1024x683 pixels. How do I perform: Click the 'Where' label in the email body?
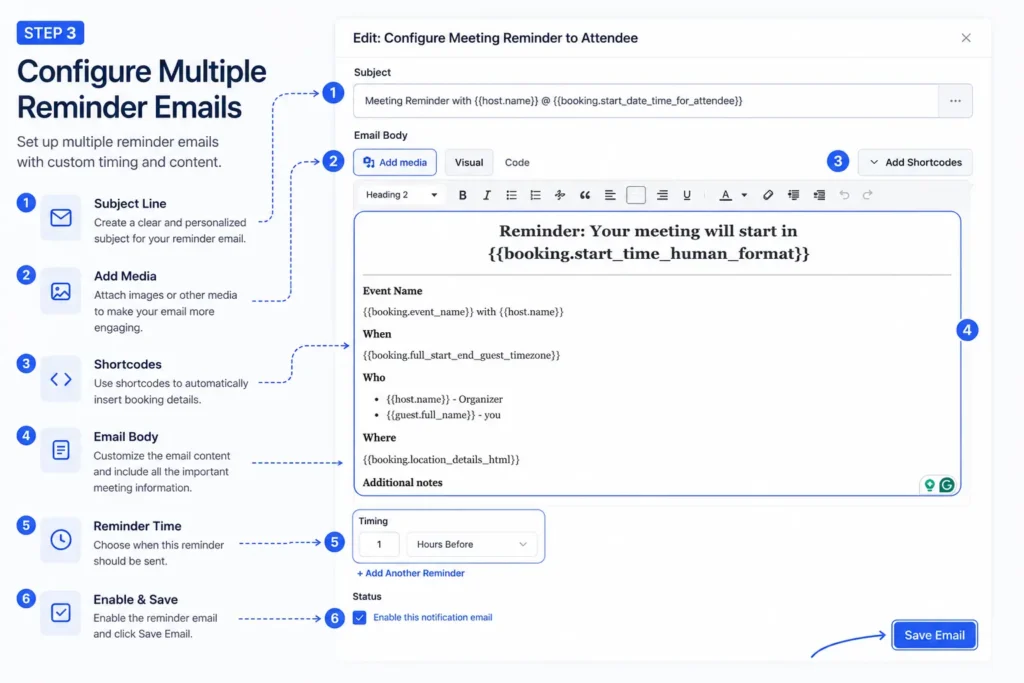click(x=379, y=437)
